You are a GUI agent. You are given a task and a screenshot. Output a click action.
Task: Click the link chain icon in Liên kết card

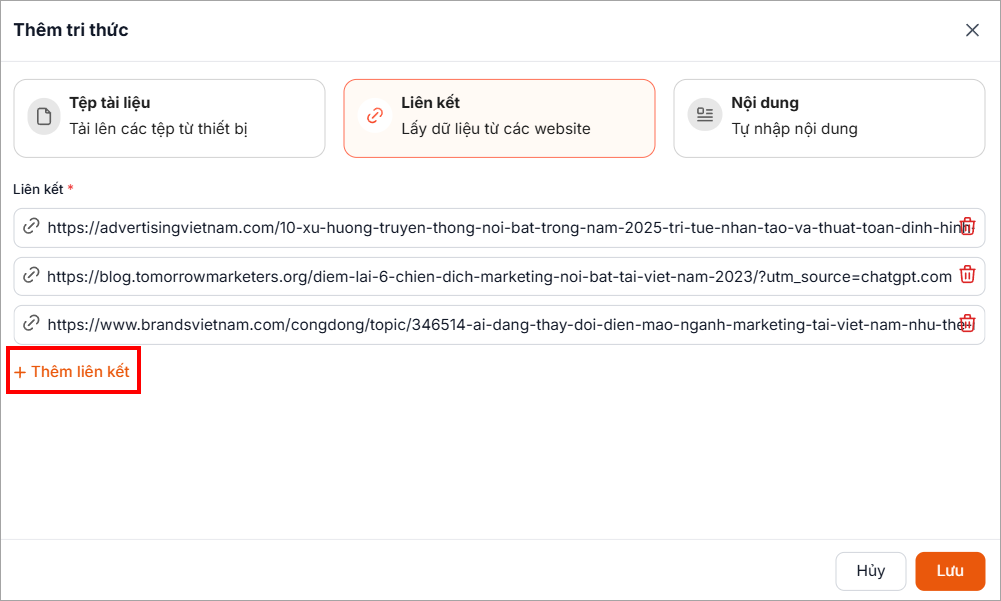[375, 115]
